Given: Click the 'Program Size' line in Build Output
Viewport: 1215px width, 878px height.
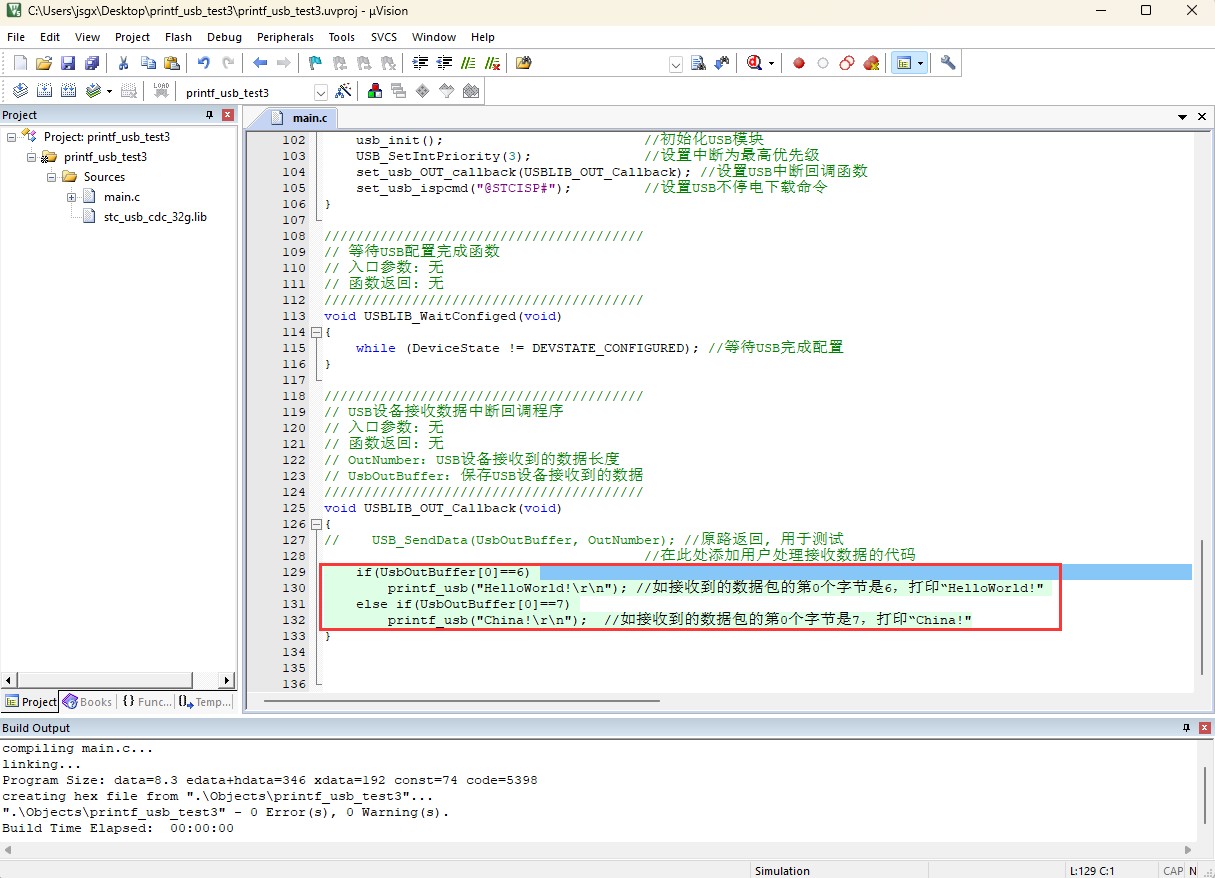Looking at the screenshot, I should [x=270, y=780].
